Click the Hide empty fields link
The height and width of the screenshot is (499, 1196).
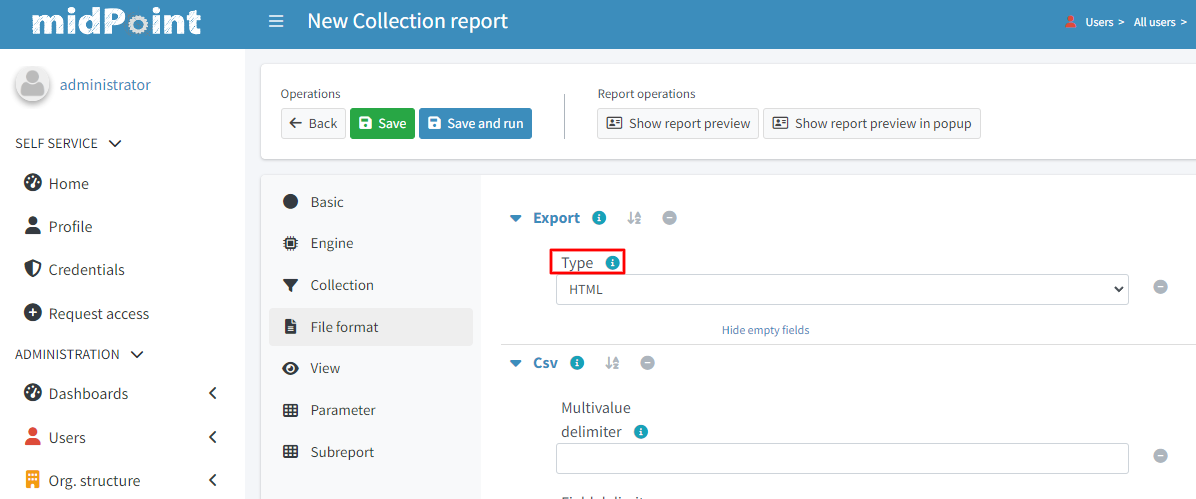(765, 330)
